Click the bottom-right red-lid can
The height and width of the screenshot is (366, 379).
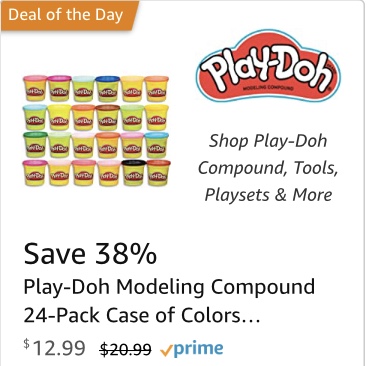158,173
